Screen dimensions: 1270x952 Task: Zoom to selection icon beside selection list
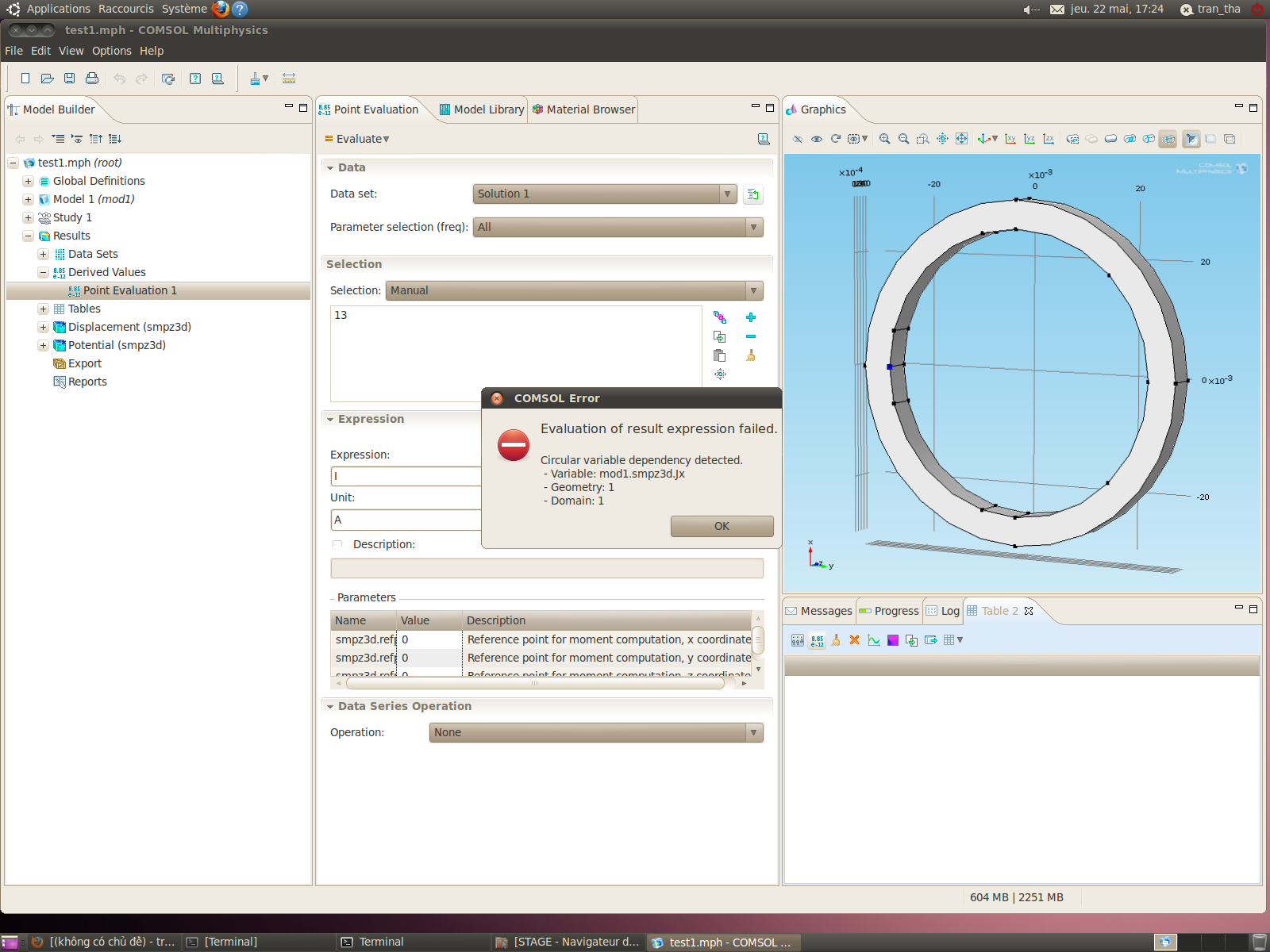pos(720,374)
